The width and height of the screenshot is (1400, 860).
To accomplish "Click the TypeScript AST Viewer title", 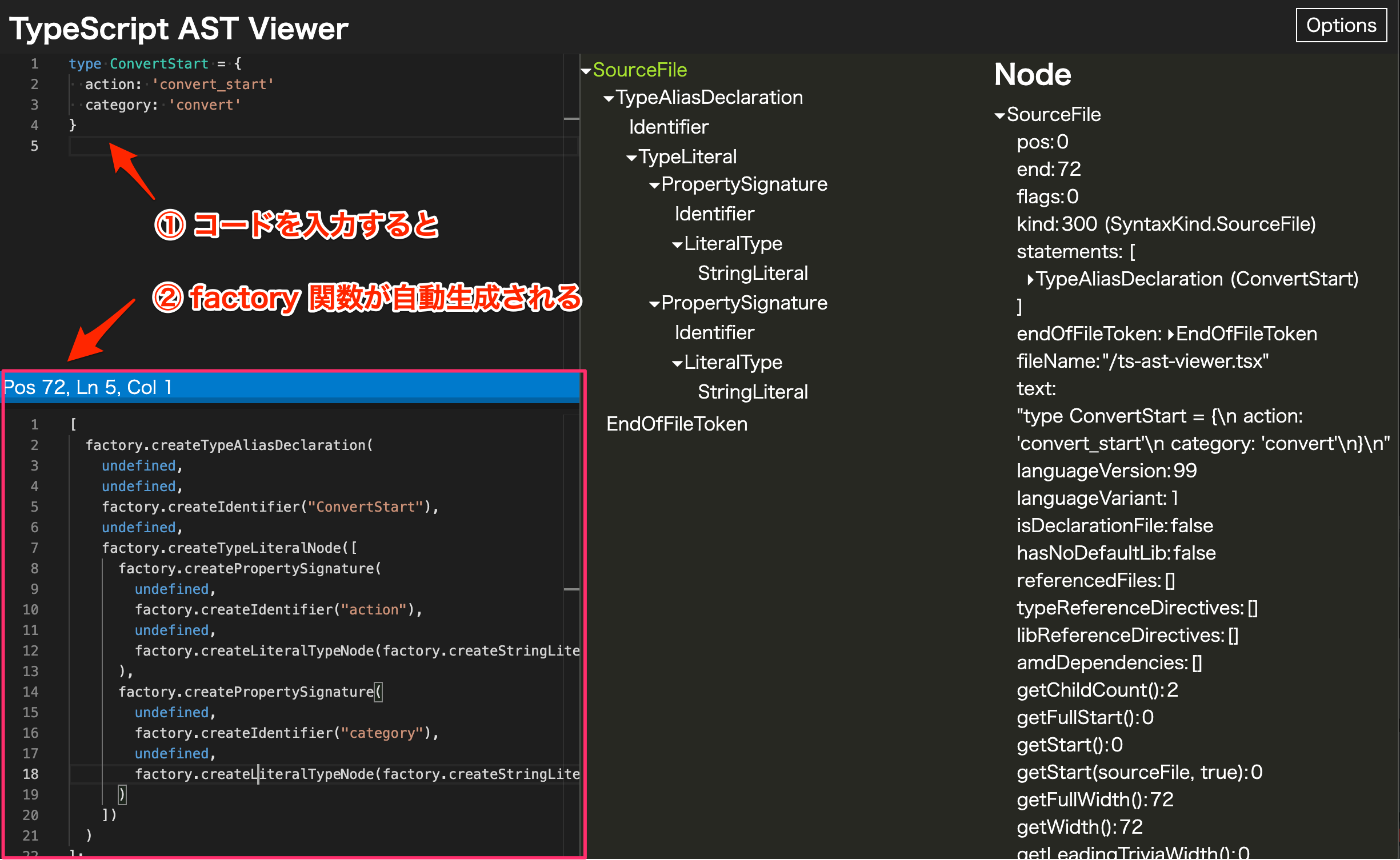I will 179,28.
